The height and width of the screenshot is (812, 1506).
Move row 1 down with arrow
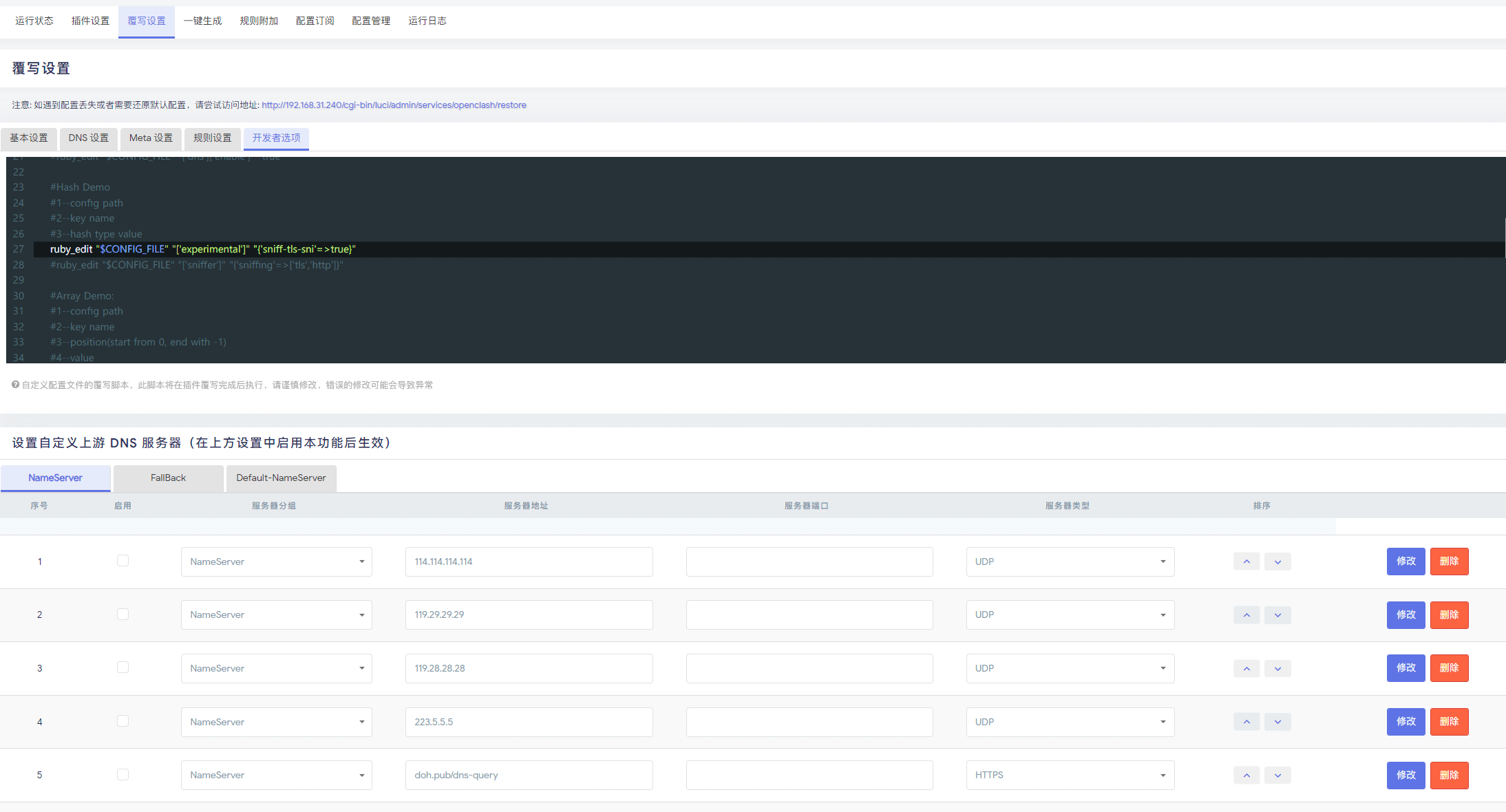click(1277, 562)
